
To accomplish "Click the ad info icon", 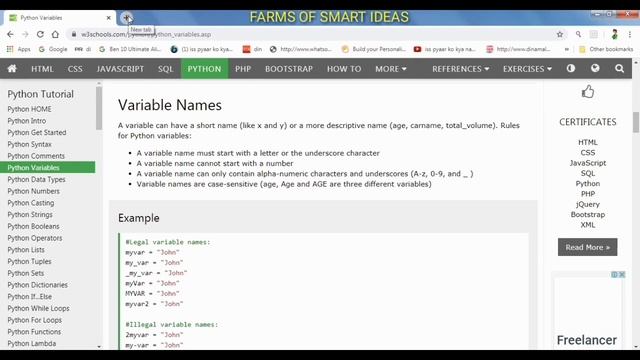I will pyautogui.click(x=614, y=275).
